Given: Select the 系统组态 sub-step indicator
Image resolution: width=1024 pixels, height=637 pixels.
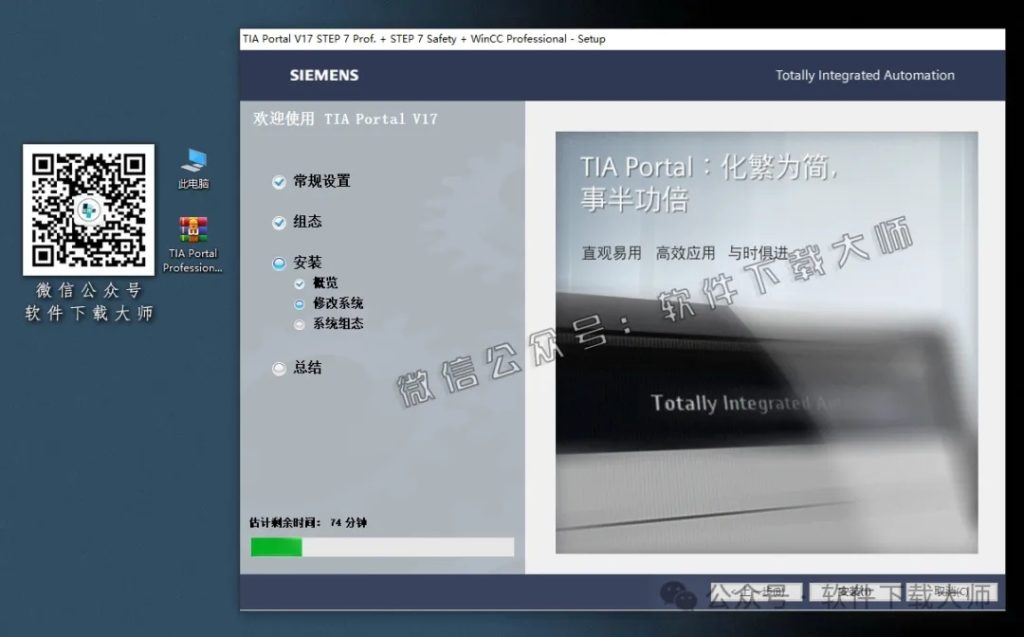Looking at the screenshot, I should [x=299, y=323].
